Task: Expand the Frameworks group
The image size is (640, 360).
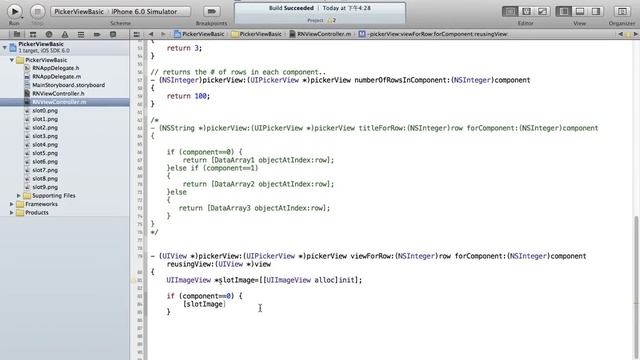Action: 12,204
